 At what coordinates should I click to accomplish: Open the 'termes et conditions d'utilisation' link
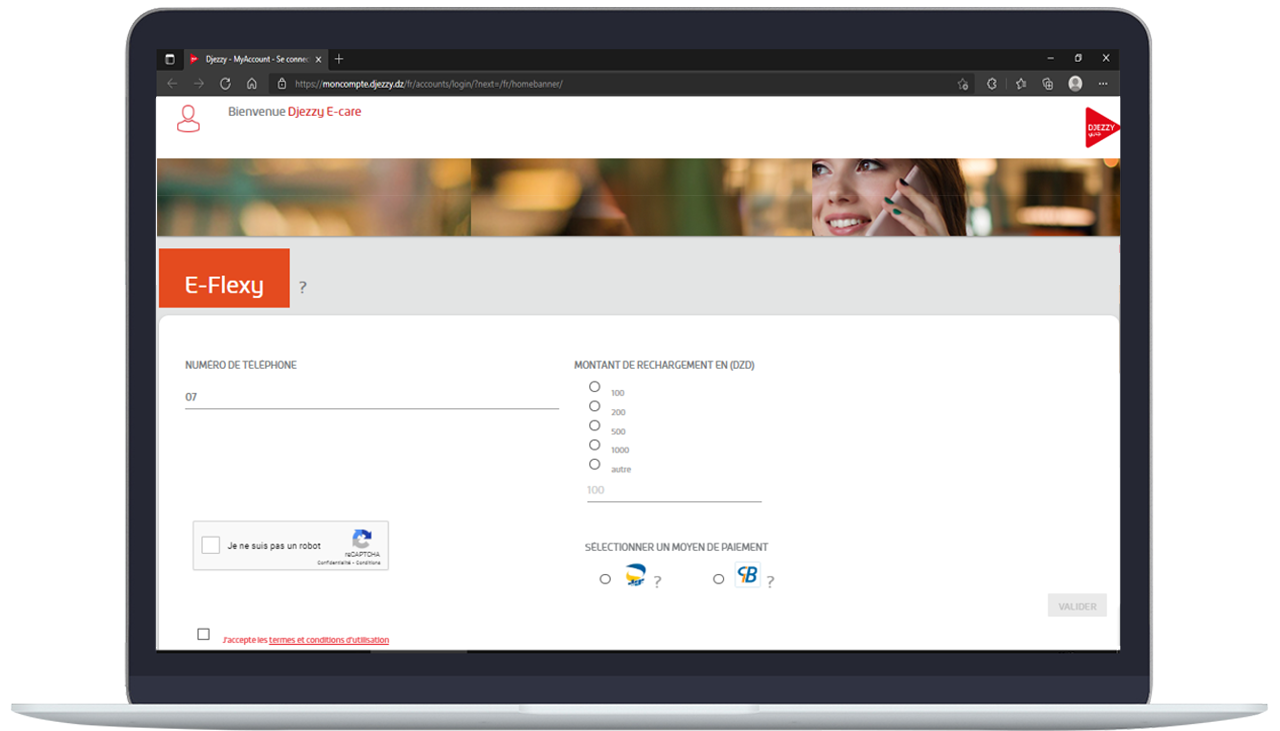pyautogui.click(x=329, y=640)
